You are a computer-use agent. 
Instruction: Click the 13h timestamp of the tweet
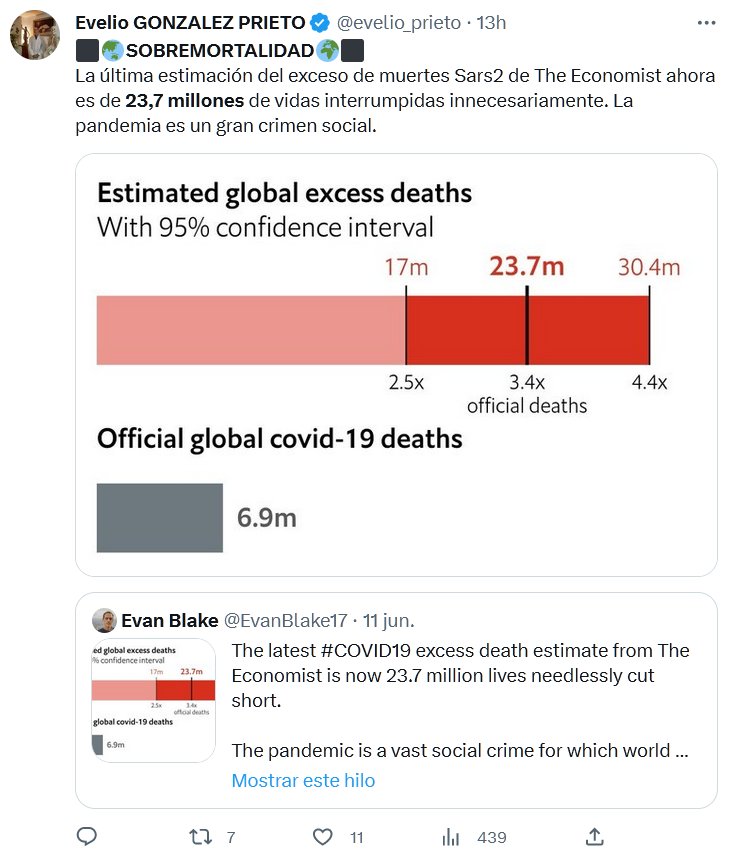coord(490,22)
